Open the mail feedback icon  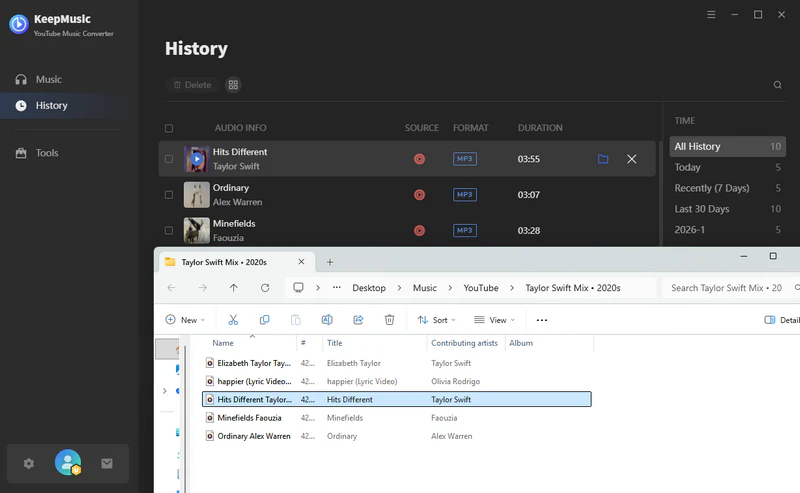tap(107, 463)
